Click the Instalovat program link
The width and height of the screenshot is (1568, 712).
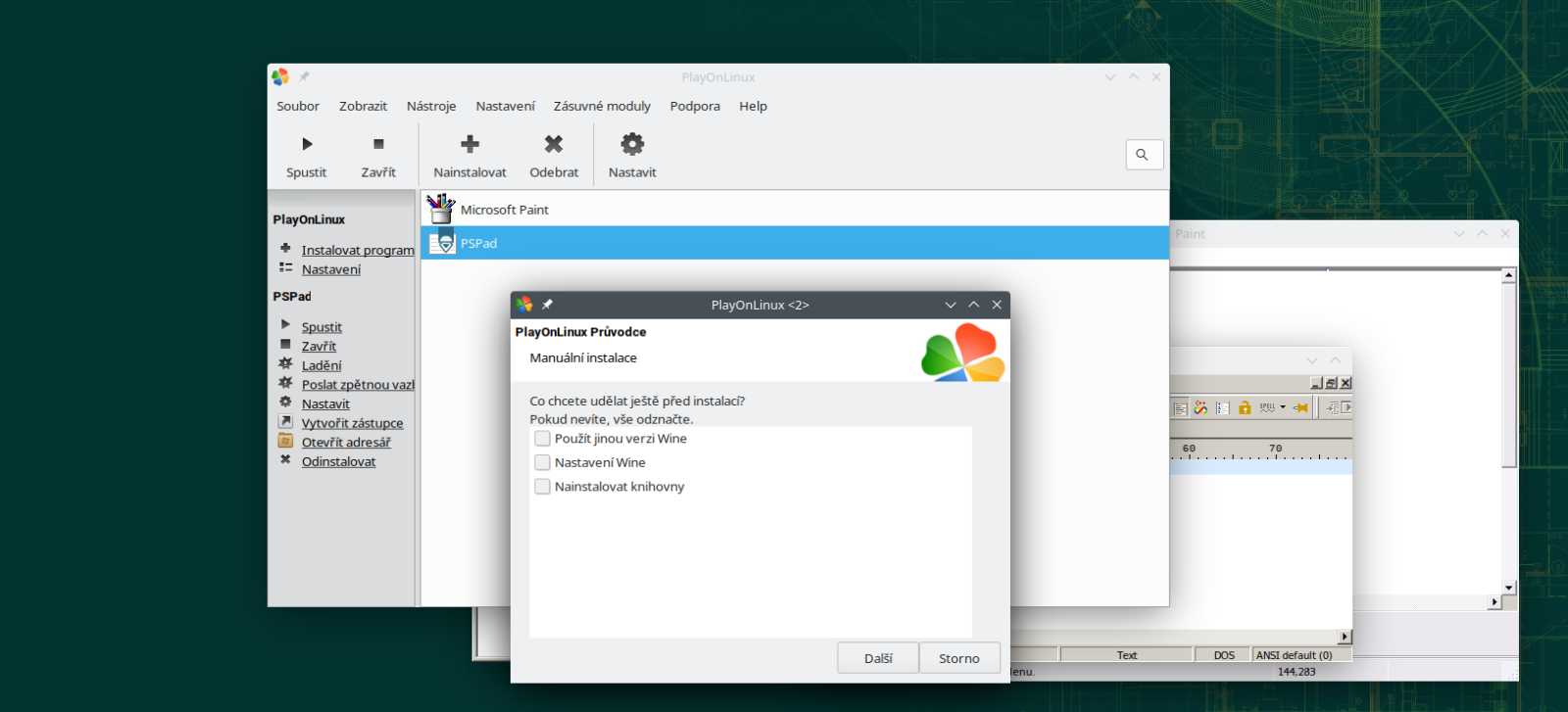[358, 250]
